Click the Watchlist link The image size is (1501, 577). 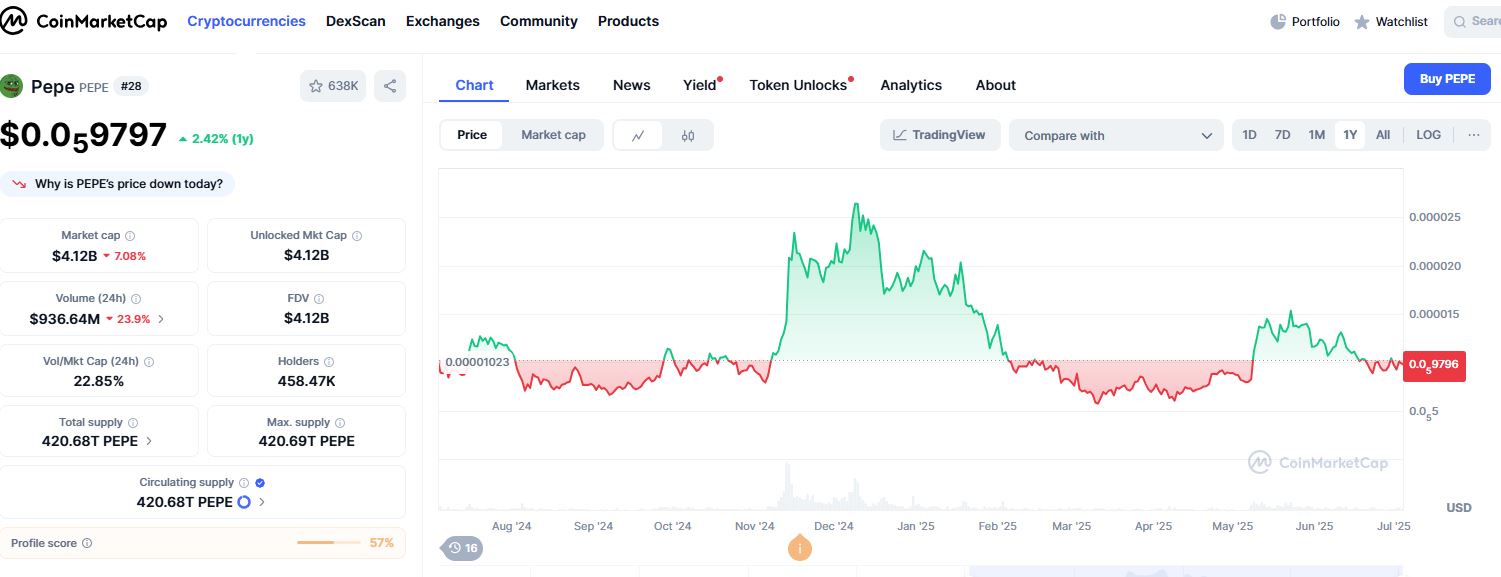[1402, 21]
